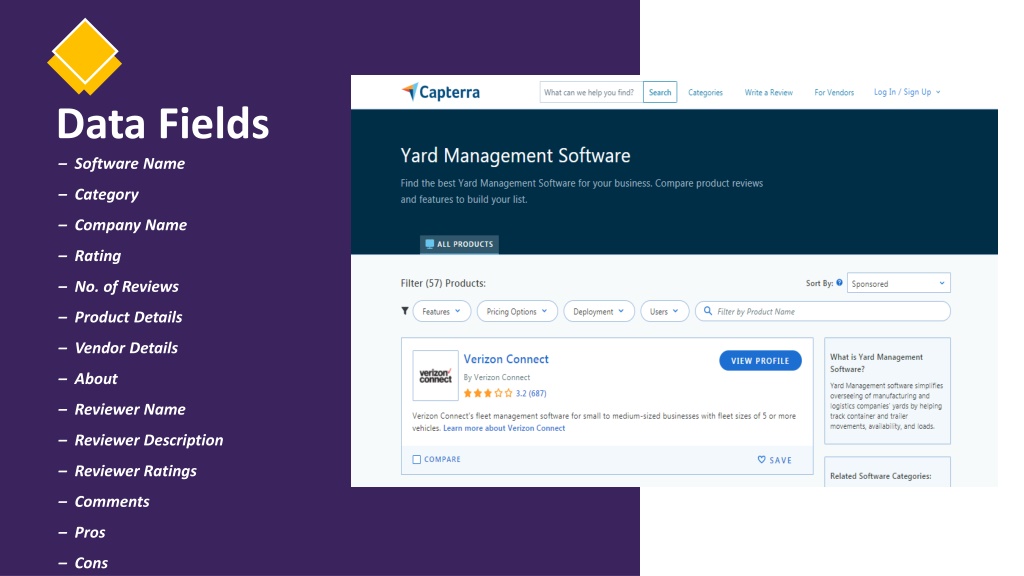The height and width of the screenshot is (576, 1024).
Task: Expand the Users filter dropdown
Action: 664,312
